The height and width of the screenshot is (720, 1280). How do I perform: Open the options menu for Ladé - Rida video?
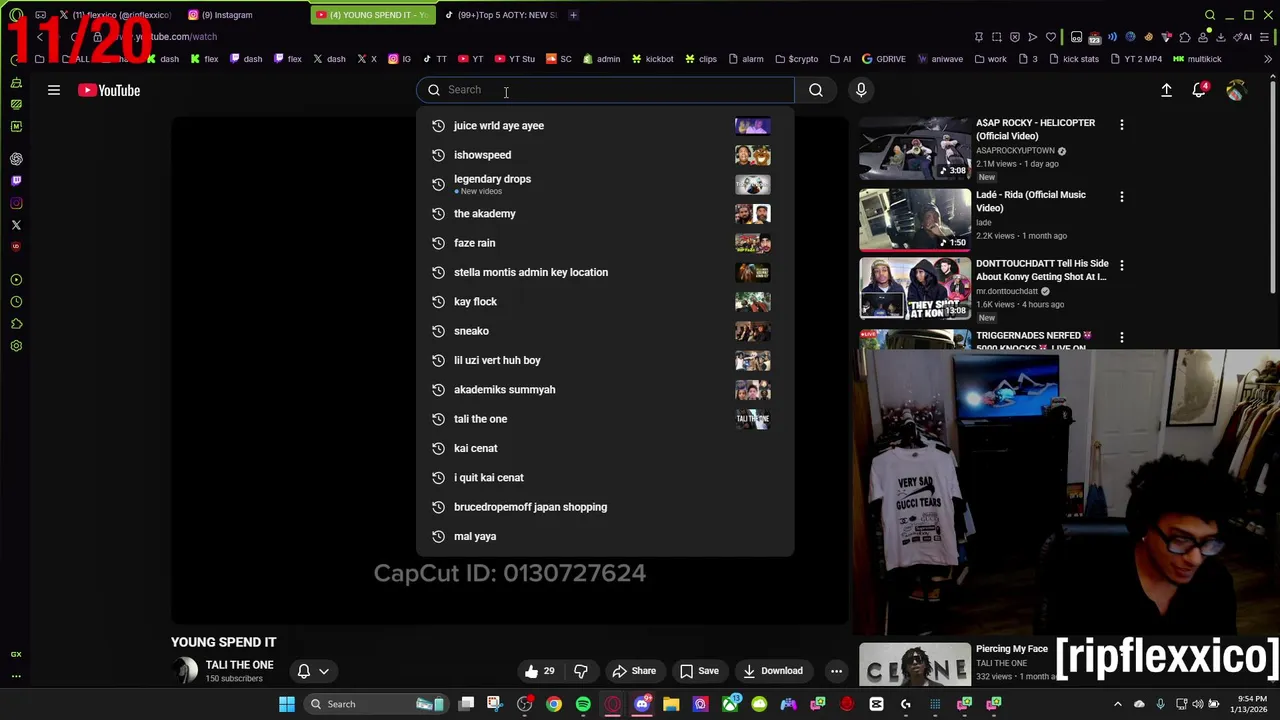tap(1121, 197)
